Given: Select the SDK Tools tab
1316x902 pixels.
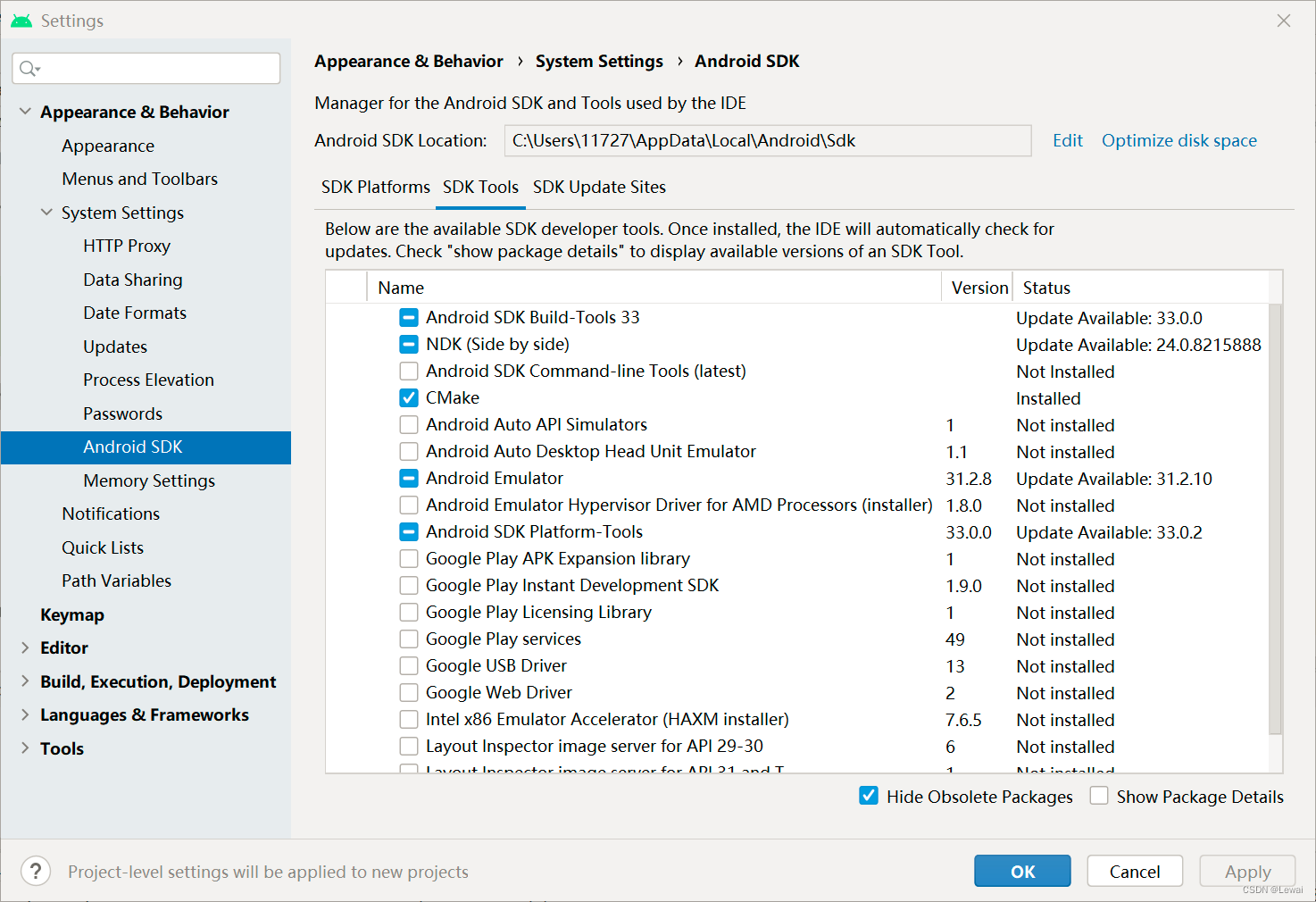Looking at the screenshot, I should click(x=480, y=187).
